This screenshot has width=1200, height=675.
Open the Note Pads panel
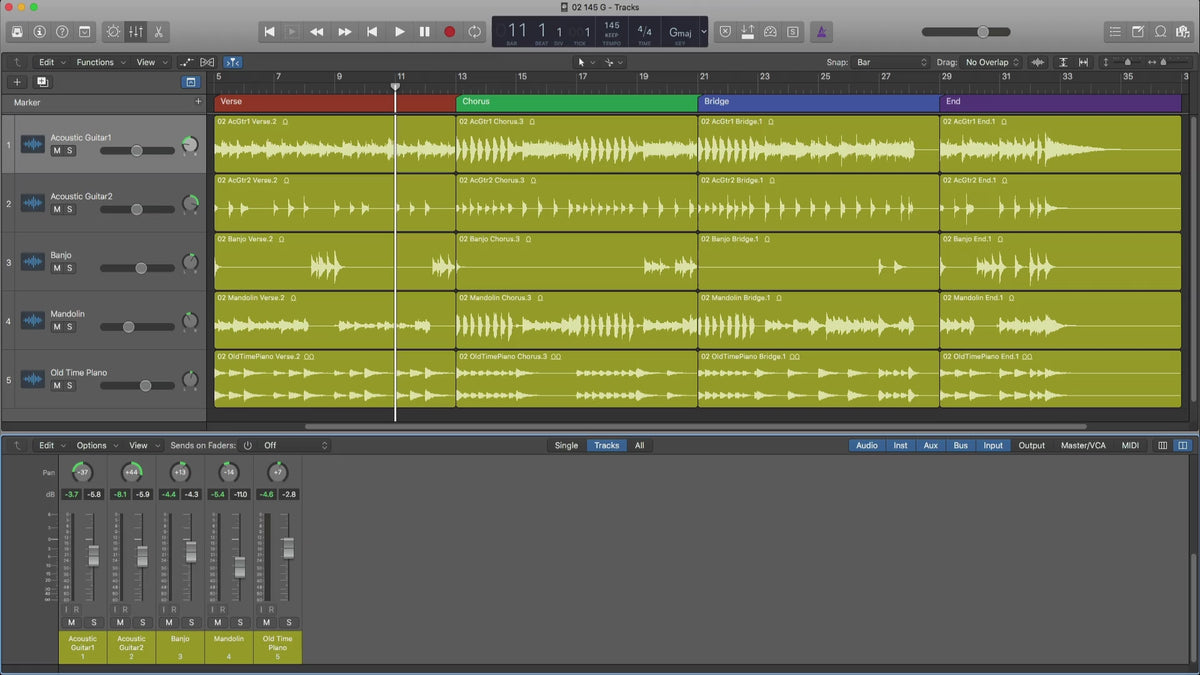[1137, 32]
